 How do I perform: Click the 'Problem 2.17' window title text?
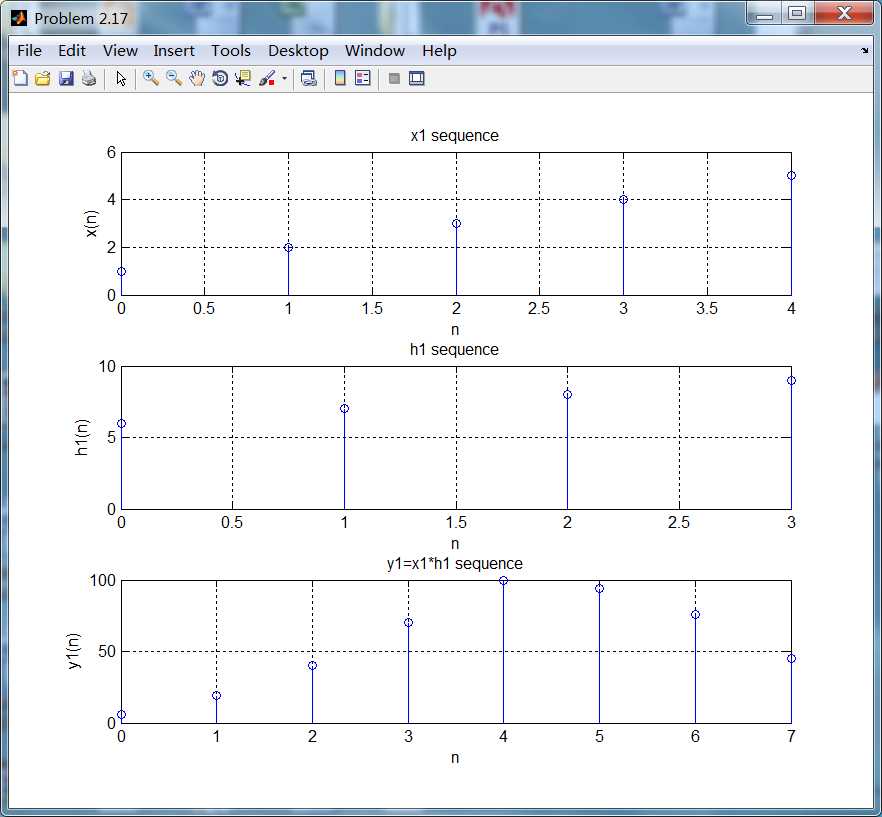(x=81, y=19)
